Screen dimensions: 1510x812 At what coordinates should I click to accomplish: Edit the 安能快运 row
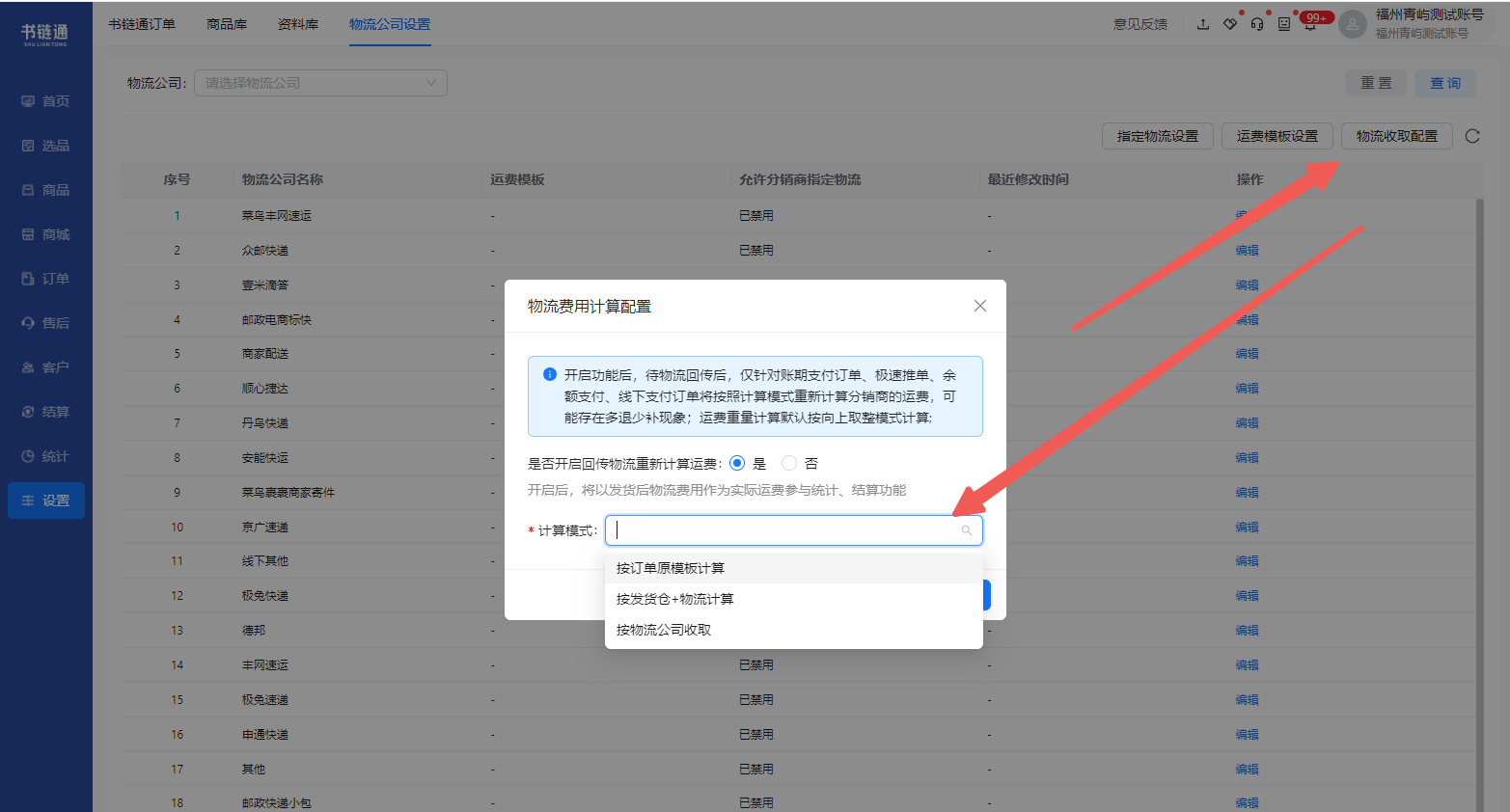coord(1248,458)
